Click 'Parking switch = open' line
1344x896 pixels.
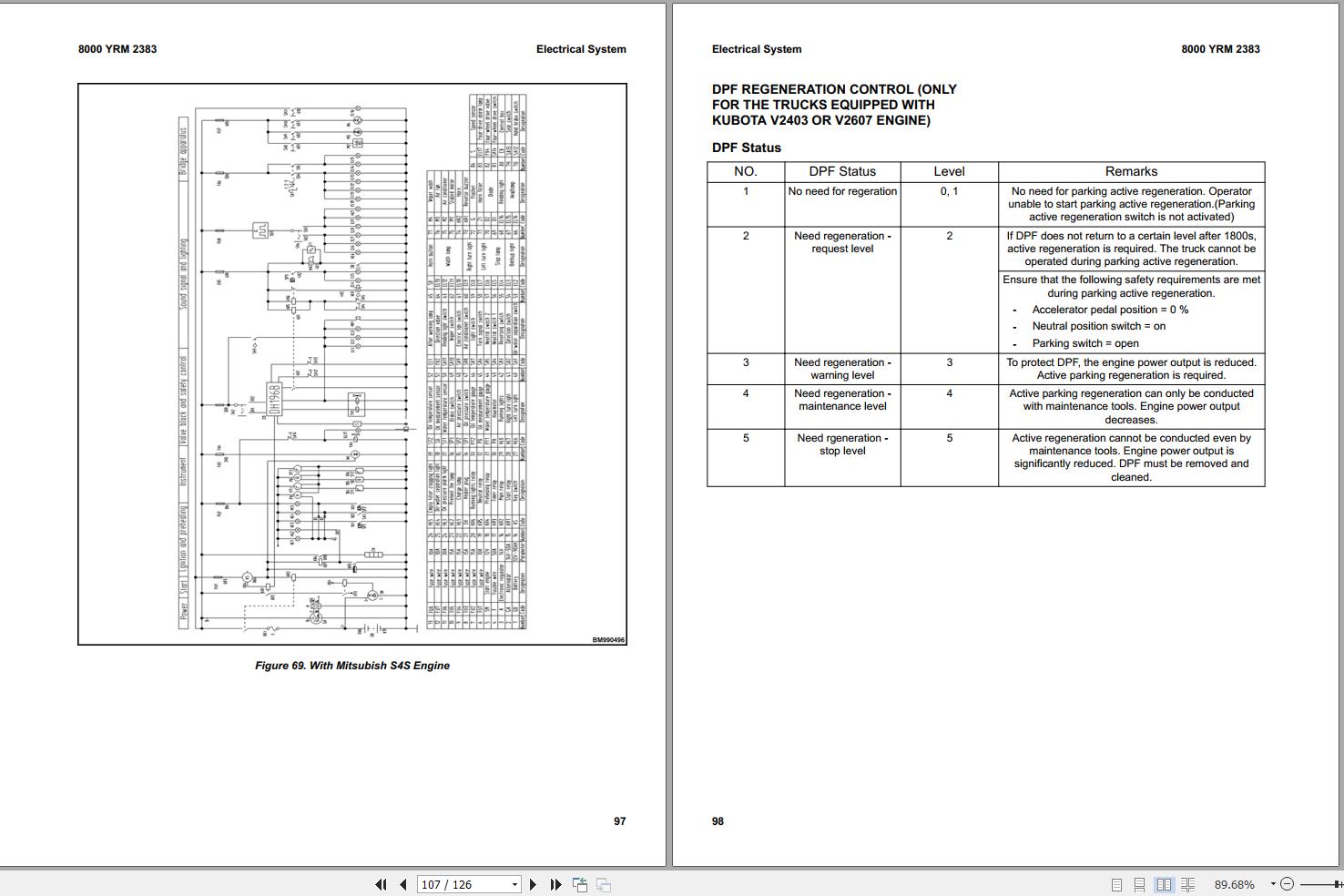pyautogui.click(x=1085, y=343)
